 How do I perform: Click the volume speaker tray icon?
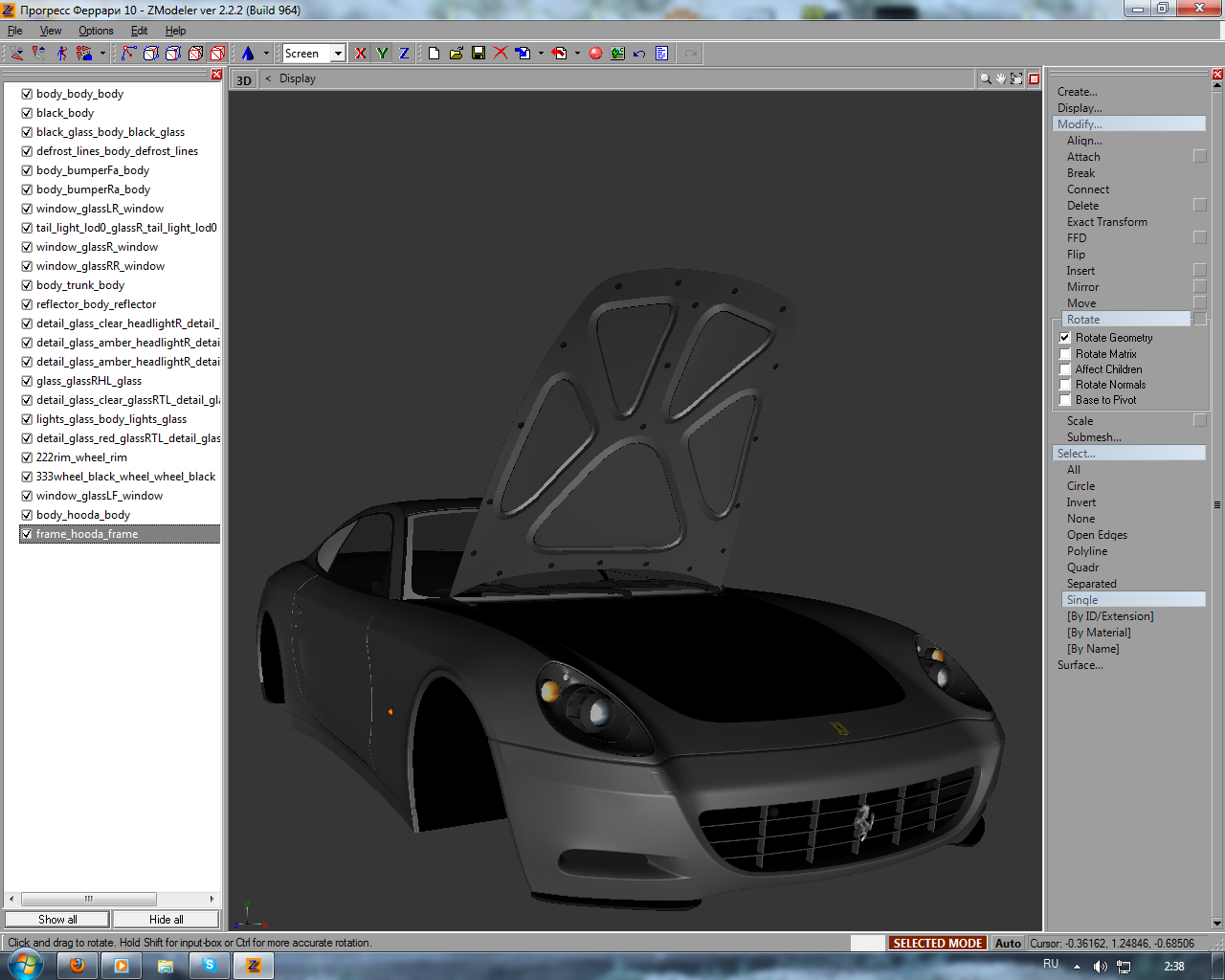coord(1101,967)
